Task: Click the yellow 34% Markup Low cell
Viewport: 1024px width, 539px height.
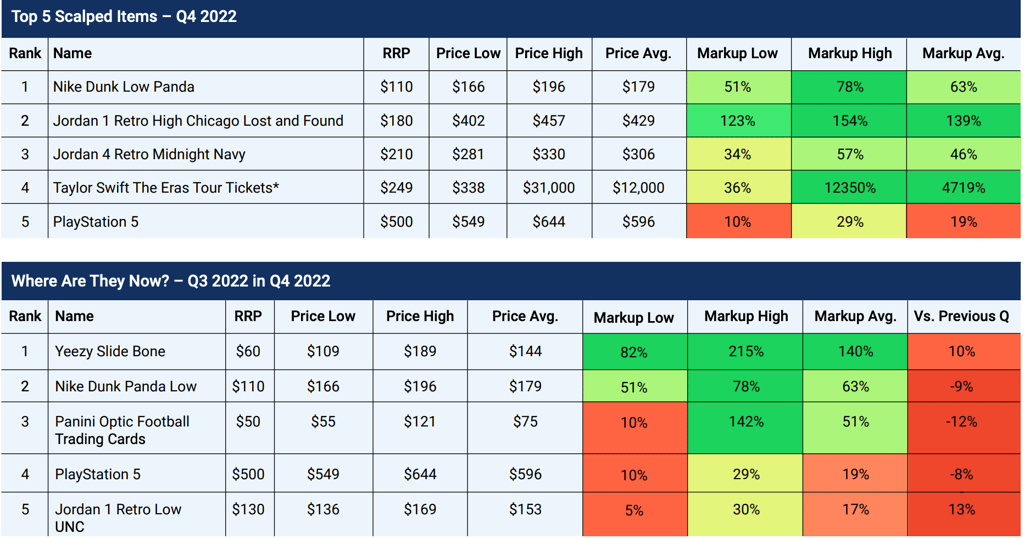Action: (739, 154)
